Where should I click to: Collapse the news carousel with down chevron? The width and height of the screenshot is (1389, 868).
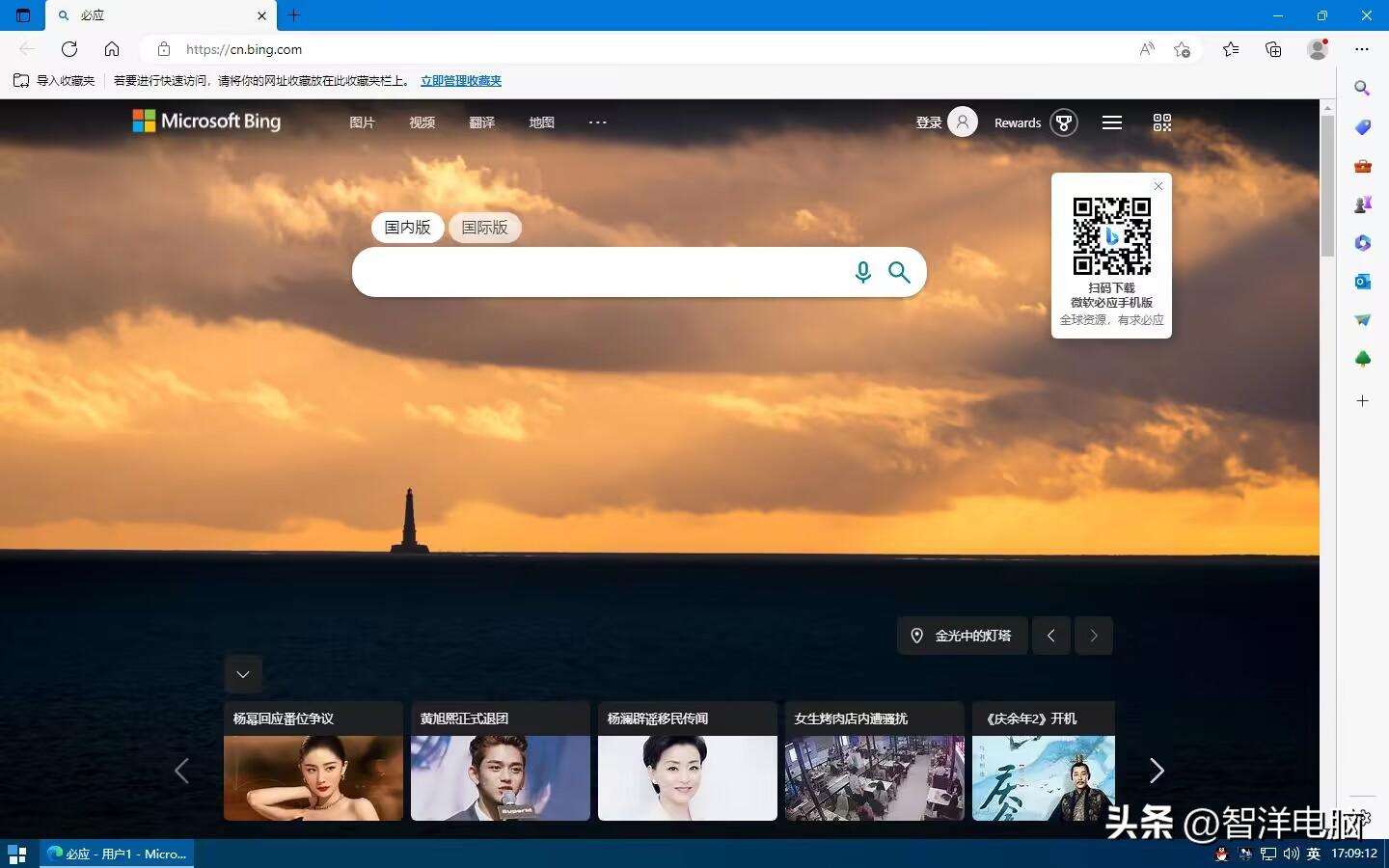point(243,674)
